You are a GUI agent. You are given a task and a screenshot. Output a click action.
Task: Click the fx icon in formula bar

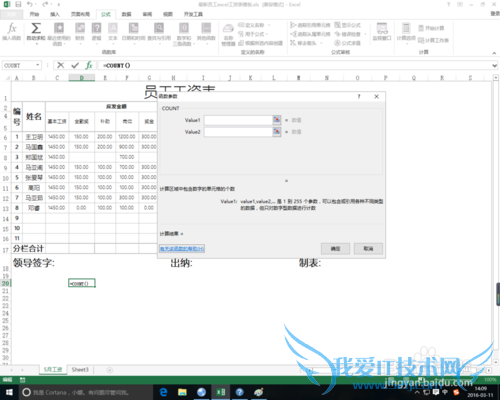89,65
